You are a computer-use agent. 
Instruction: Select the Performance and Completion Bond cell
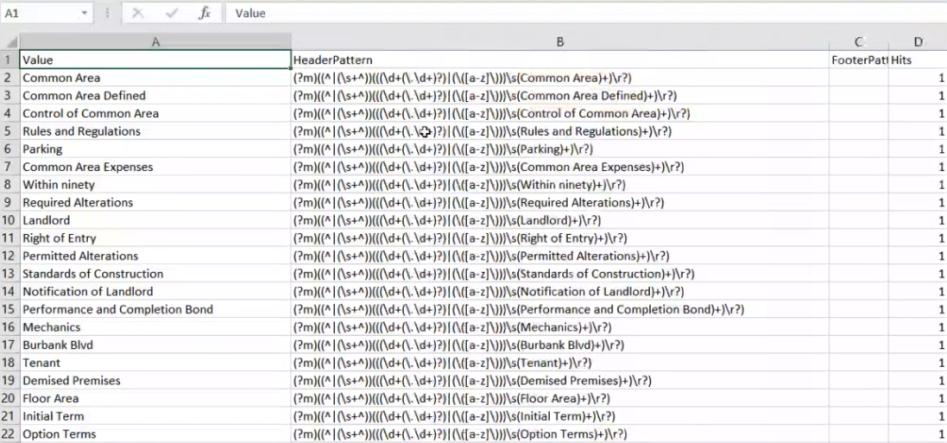pyautogui.click(x=154, y=309)
